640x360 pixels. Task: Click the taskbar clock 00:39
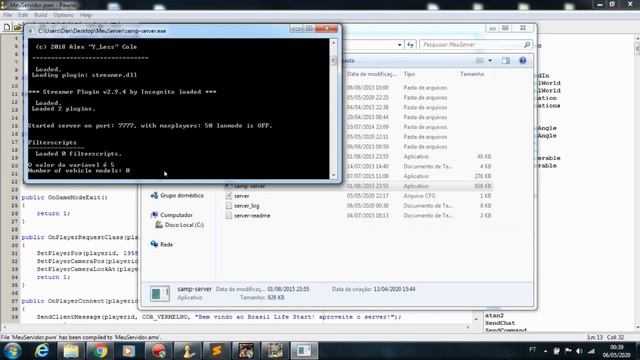coord(617,347)
